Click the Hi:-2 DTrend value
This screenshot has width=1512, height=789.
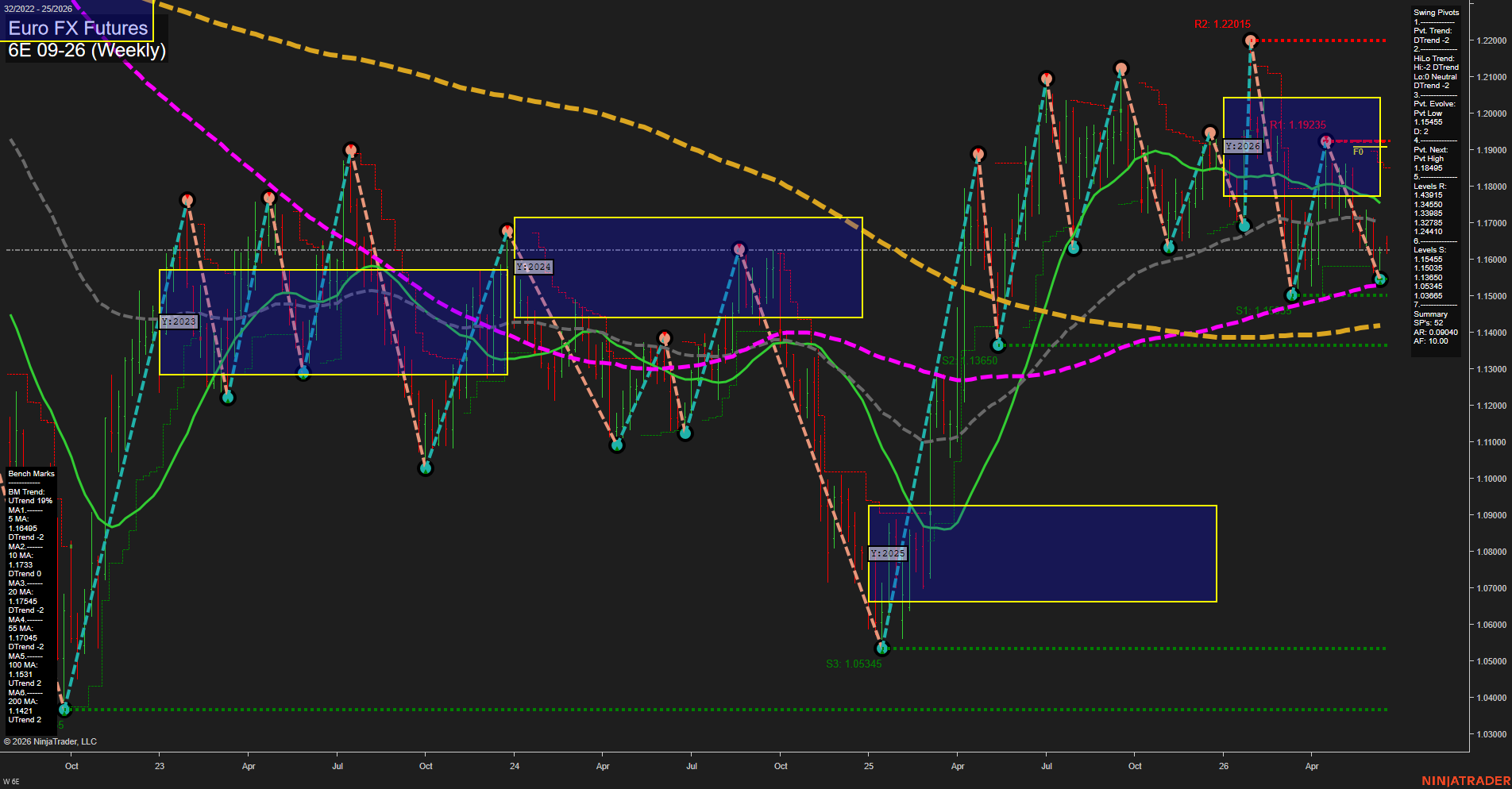pyautogui.click(x=1436, y=67)
